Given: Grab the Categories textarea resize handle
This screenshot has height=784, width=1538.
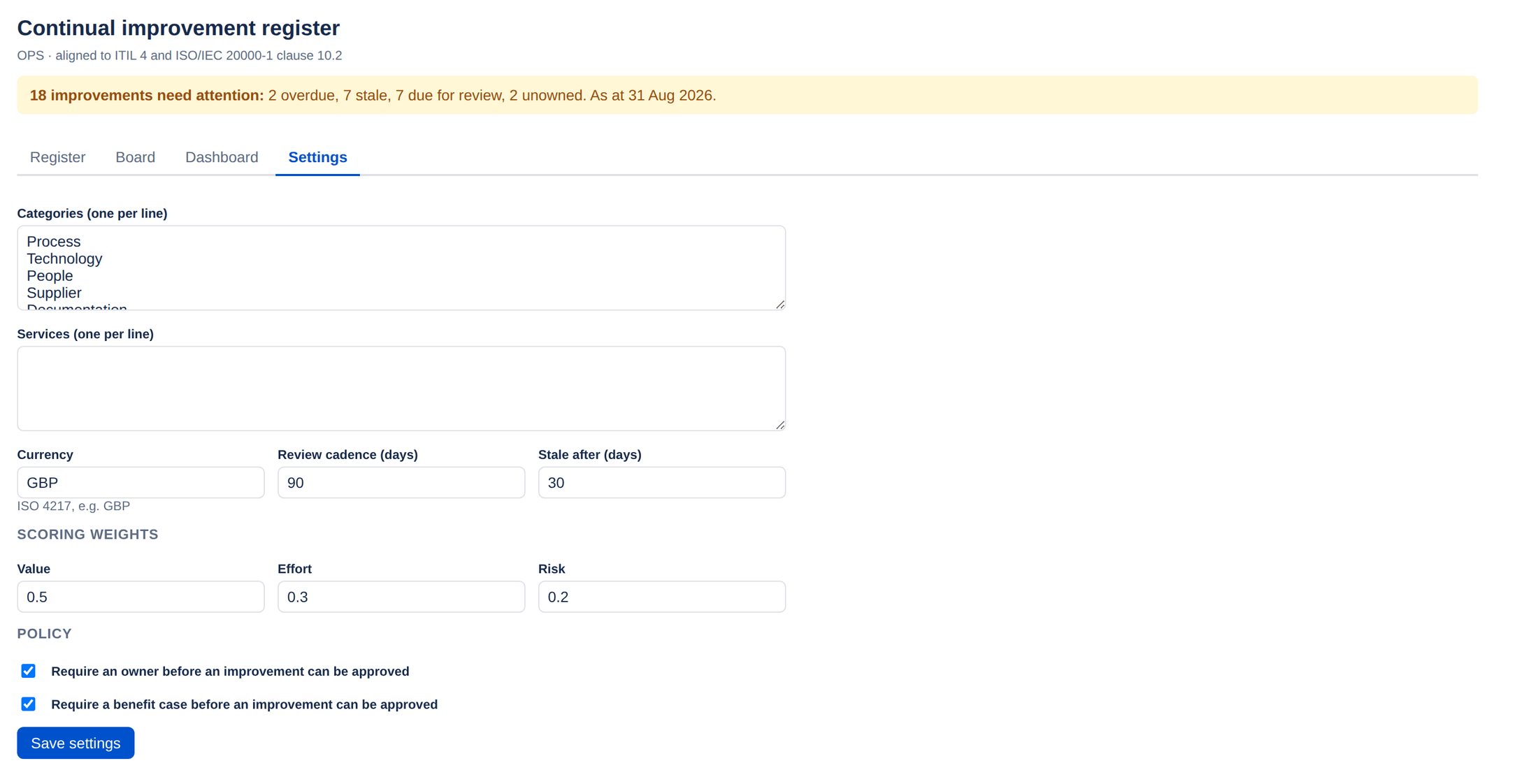Looking at the screenshot, I should pyautogui.click(x=780, y=305).
